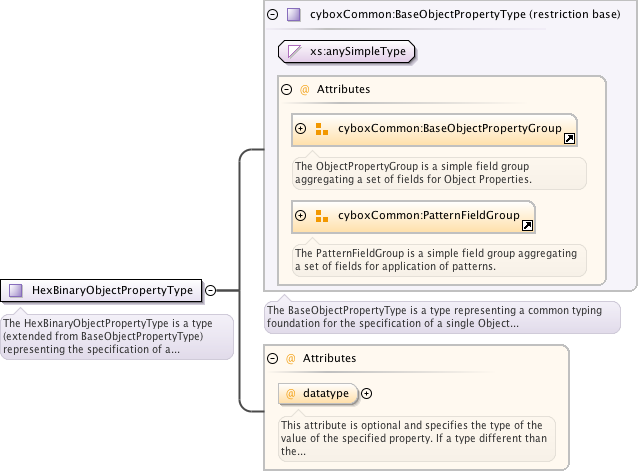The width and height of the screenshot is (639, 472).
Task: Expand the cyboxCommon:PatternFieldGroup node
Action: point(300,215)
